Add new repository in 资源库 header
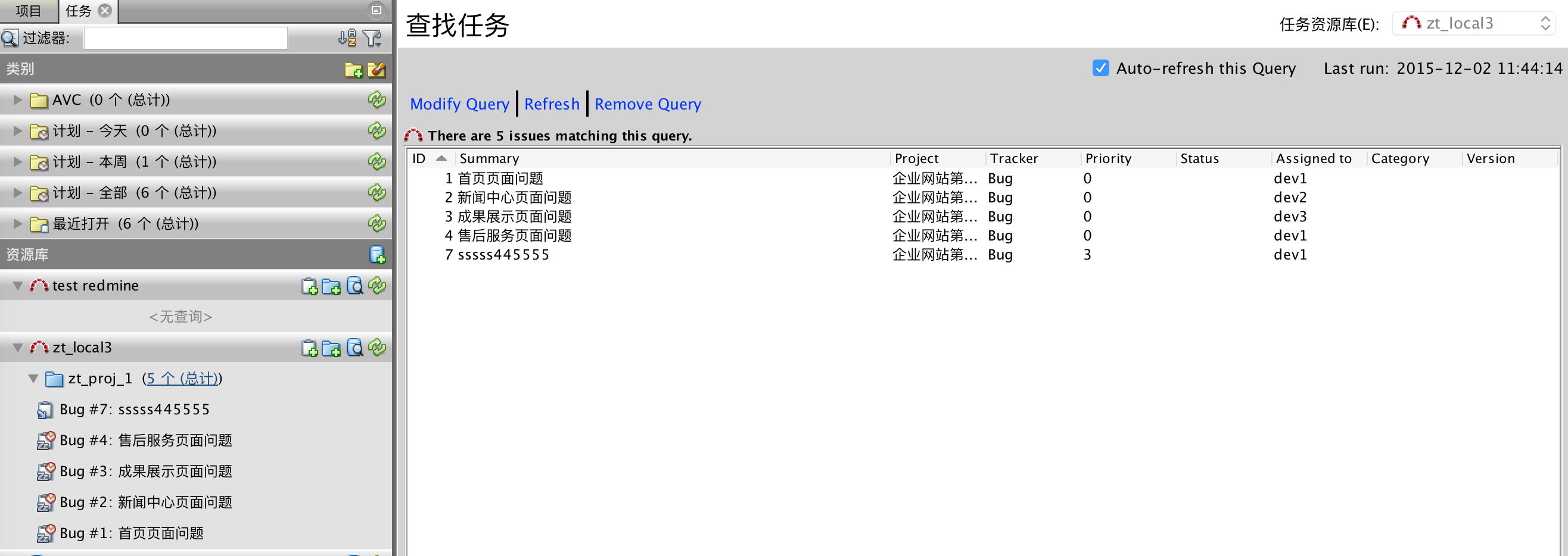The image size is (1568, 556). 377,255
